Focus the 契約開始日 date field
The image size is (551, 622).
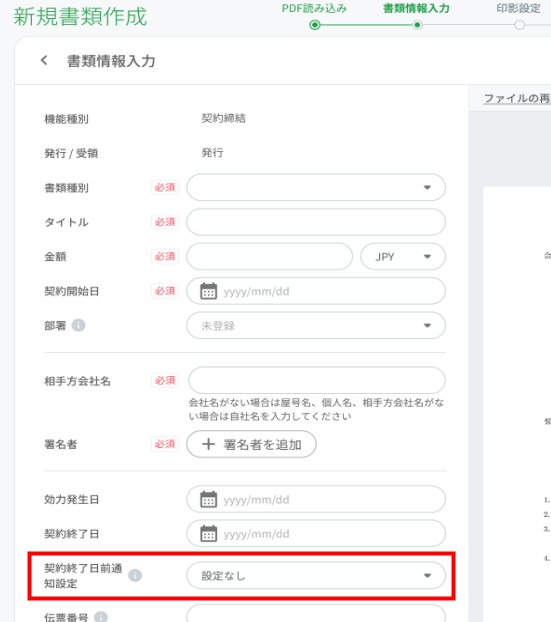316,291
